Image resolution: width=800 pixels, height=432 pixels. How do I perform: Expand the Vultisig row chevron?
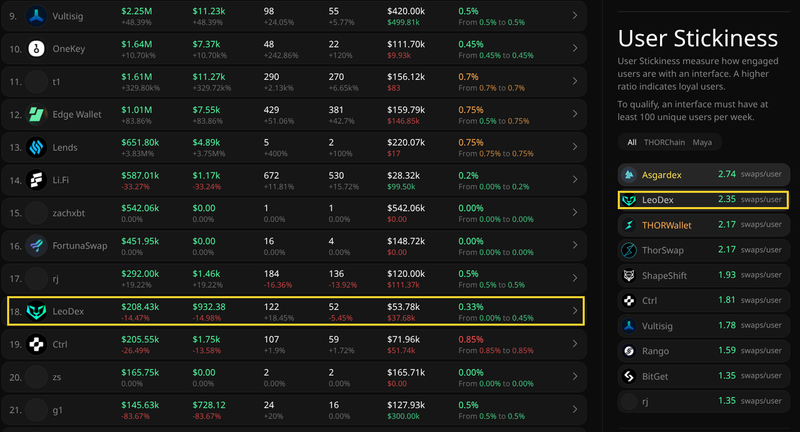coord(575,15)
